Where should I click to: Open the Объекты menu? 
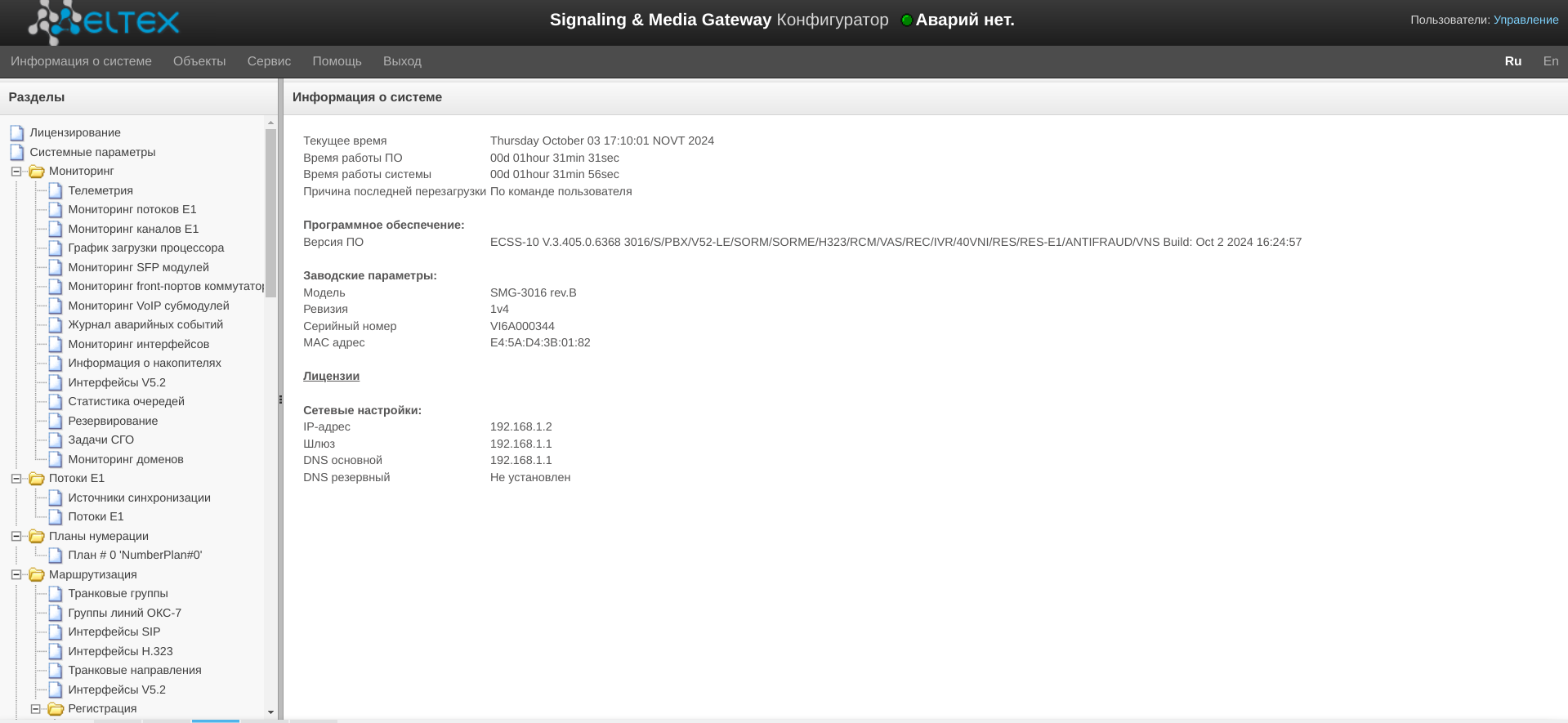click(x=199, y=61)
